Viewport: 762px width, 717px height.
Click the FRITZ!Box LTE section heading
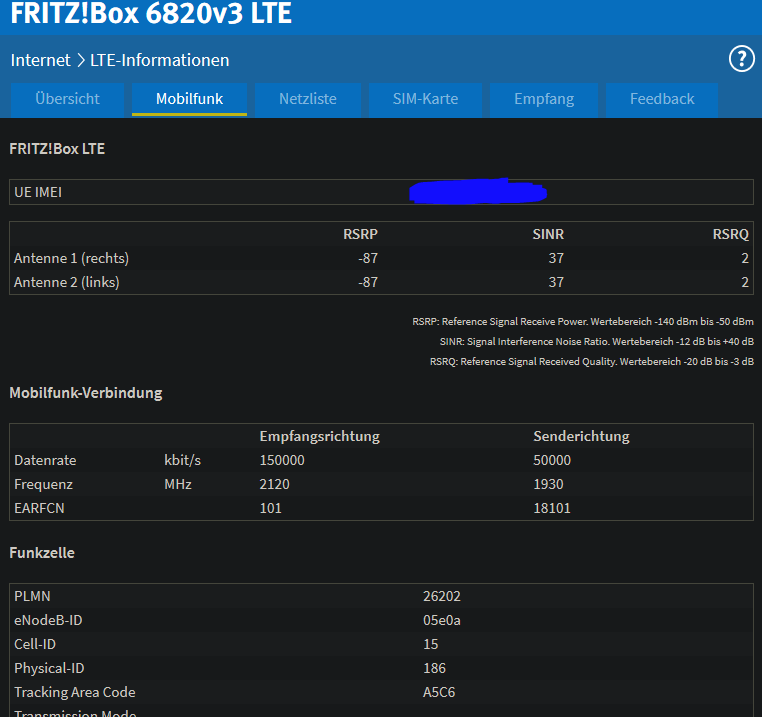(x=57, y=149)
